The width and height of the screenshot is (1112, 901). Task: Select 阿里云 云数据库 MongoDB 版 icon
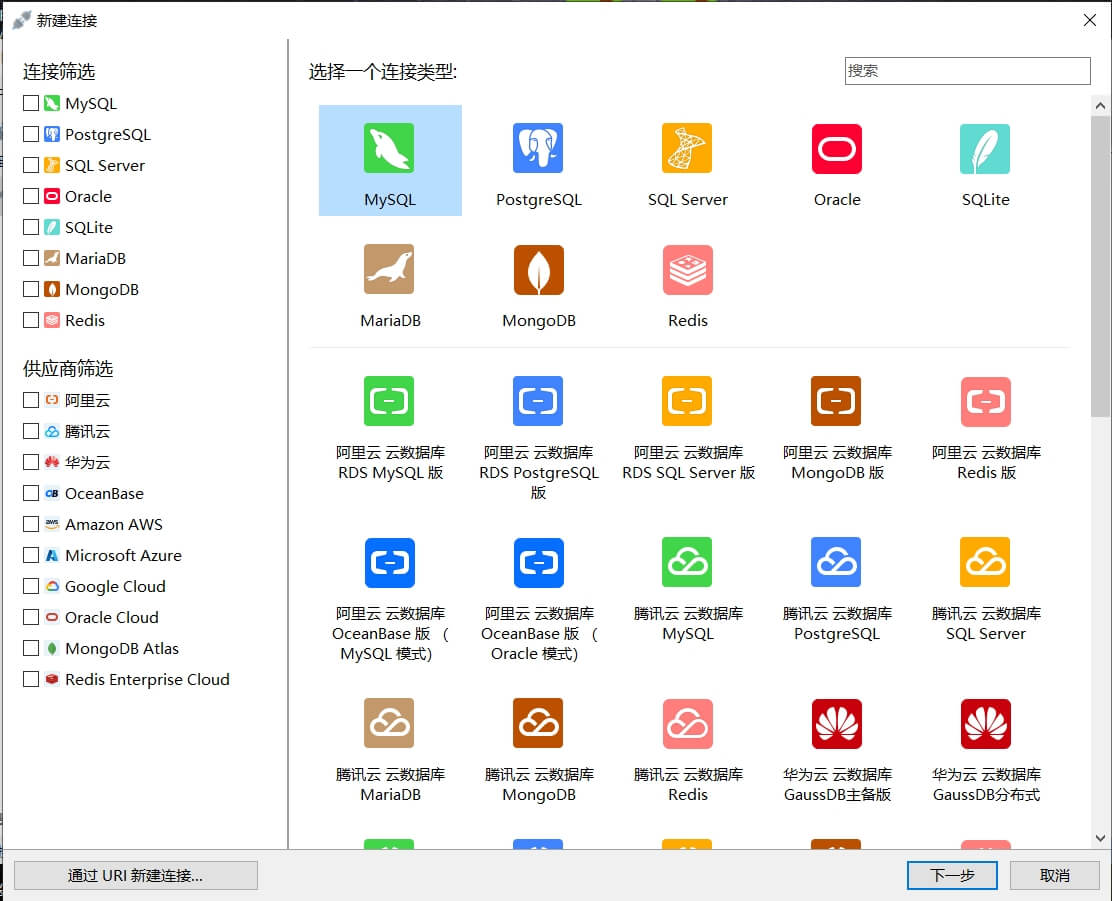tap(837, 401)
